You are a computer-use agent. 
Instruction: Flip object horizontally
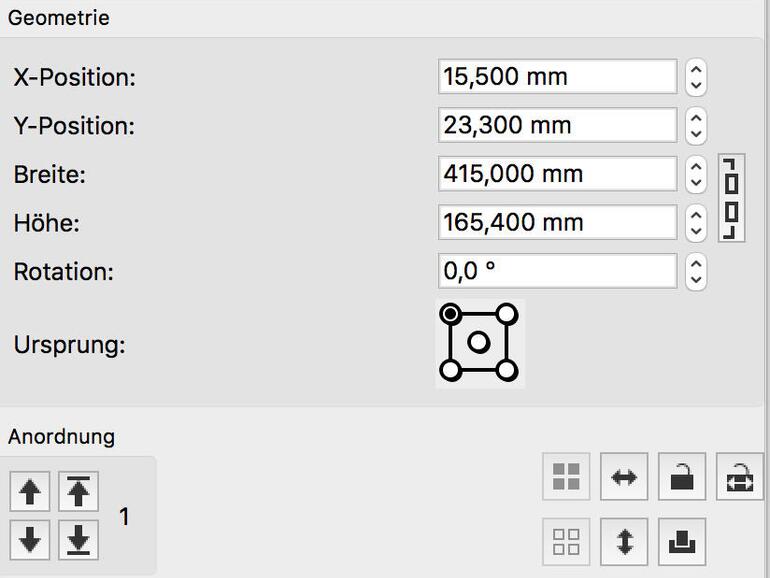[x=624, y=477]
